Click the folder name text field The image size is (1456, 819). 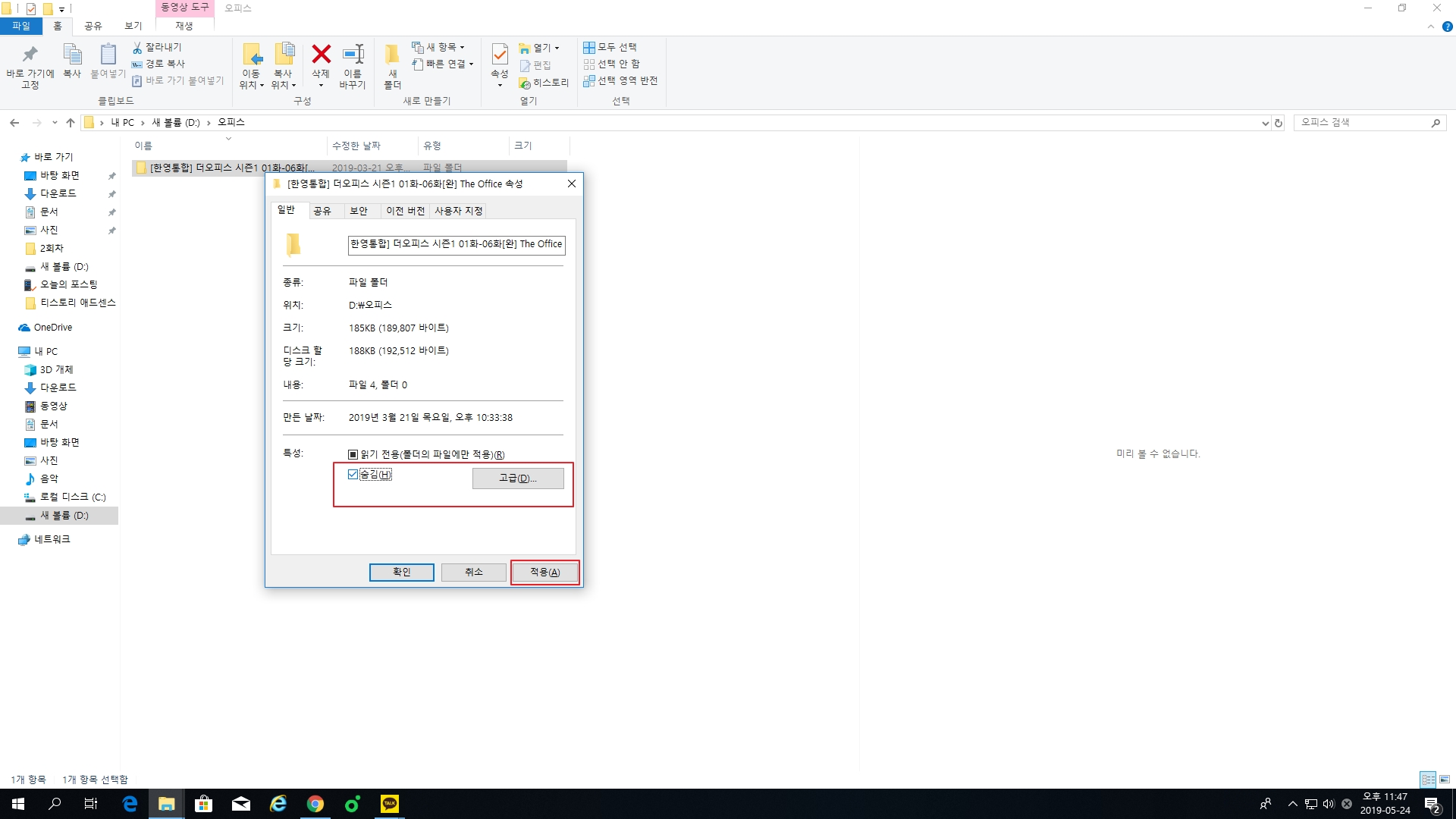click(456, 244)
